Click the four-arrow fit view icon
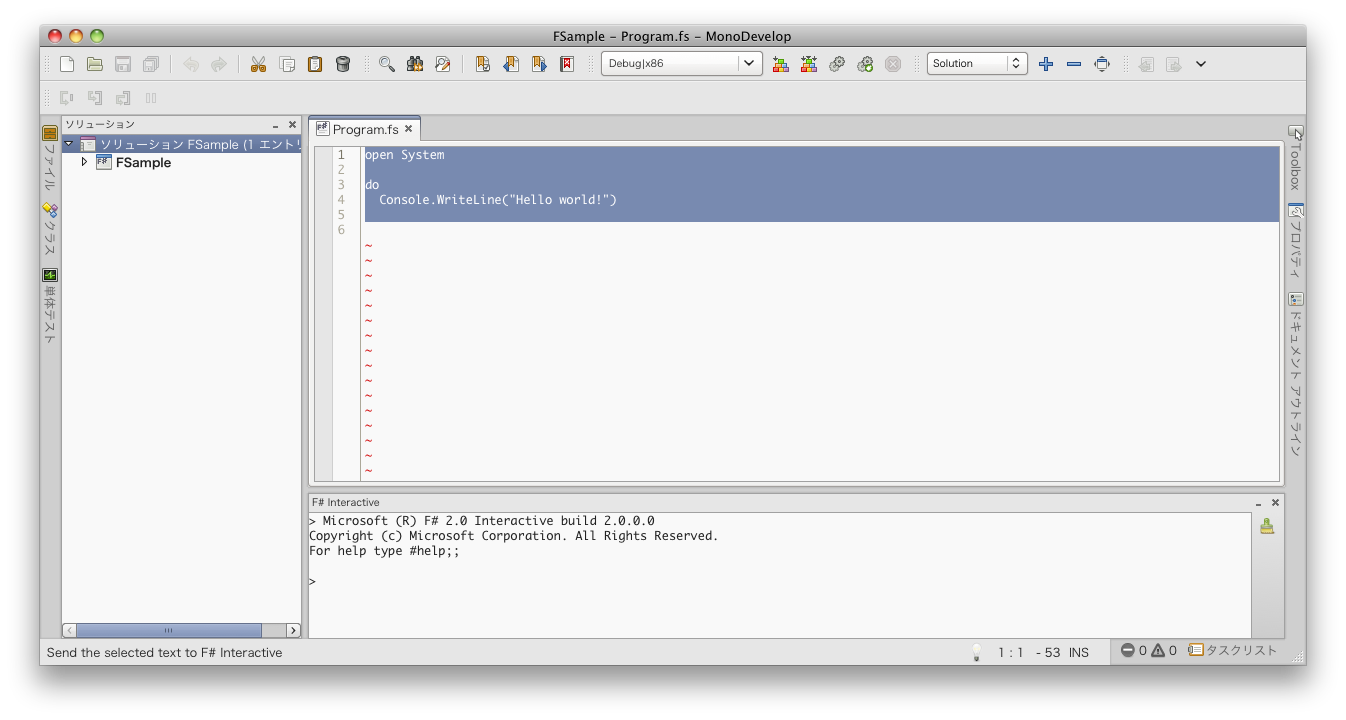Screen dimensions: 1346x720 click(1102, 64)
